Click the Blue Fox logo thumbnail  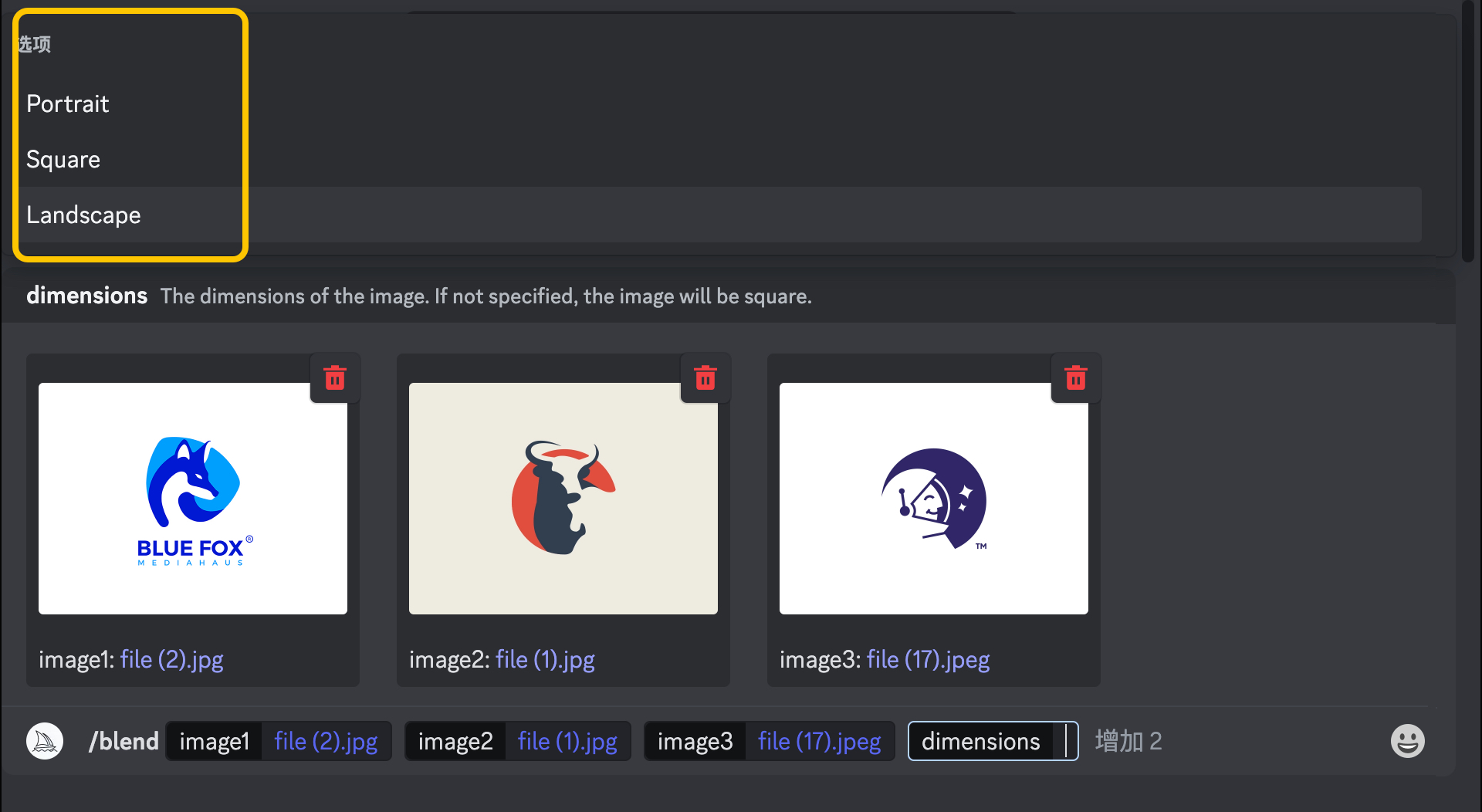tap(193, 499)
